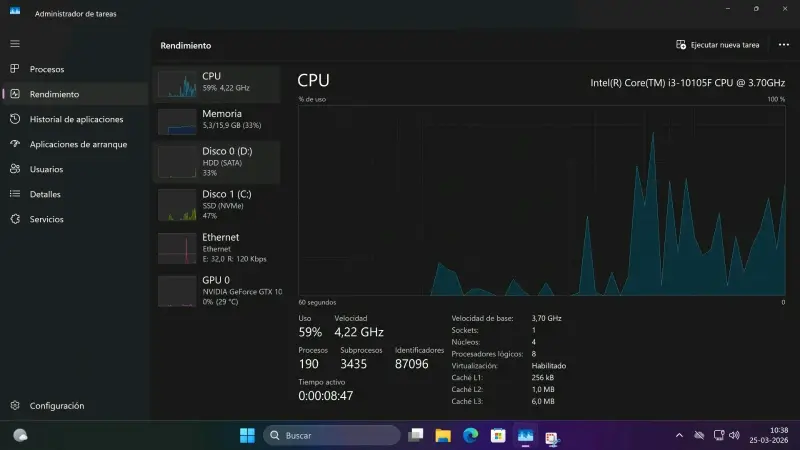Click the Detalles list icon
The image size is (800, 450).
[15, 194]
